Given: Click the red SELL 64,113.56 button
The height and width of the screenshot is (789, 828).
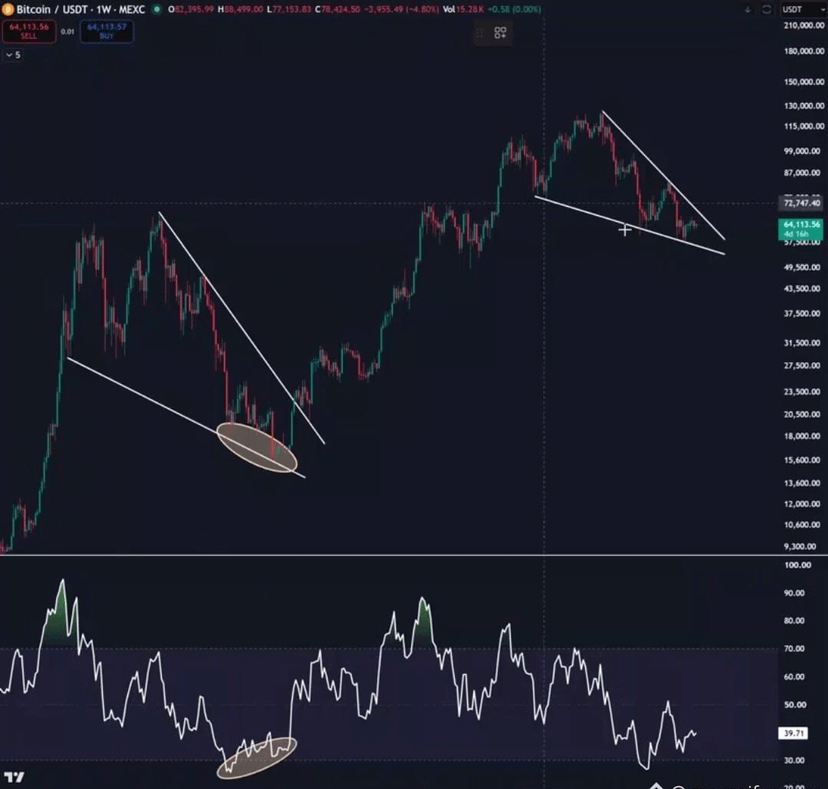Looking at the screenshot, I should point(29,31).
